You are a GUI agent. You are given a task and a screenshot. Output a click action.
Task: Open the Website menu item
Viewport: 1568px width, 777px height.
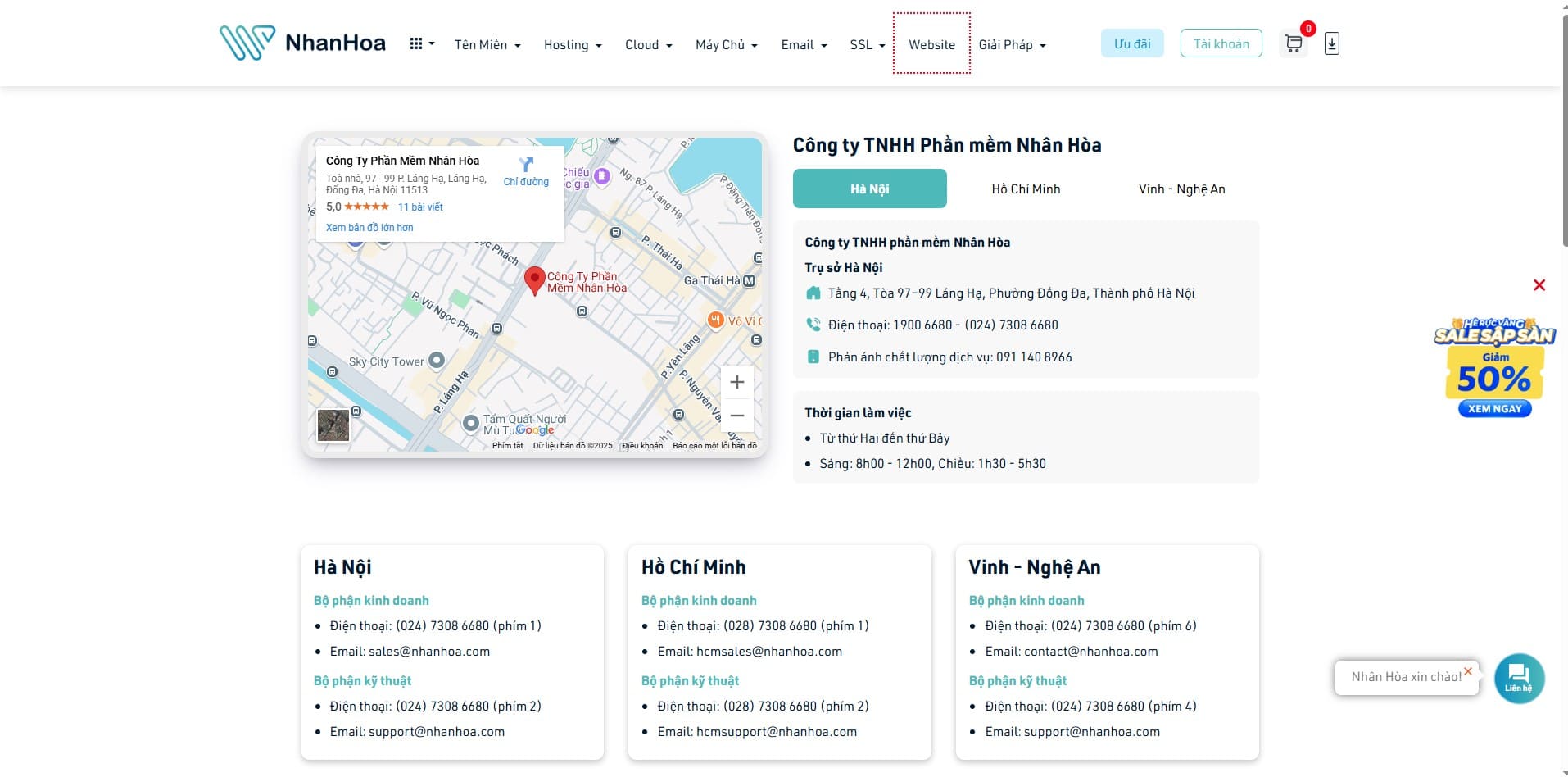click(x=931, y=44)
